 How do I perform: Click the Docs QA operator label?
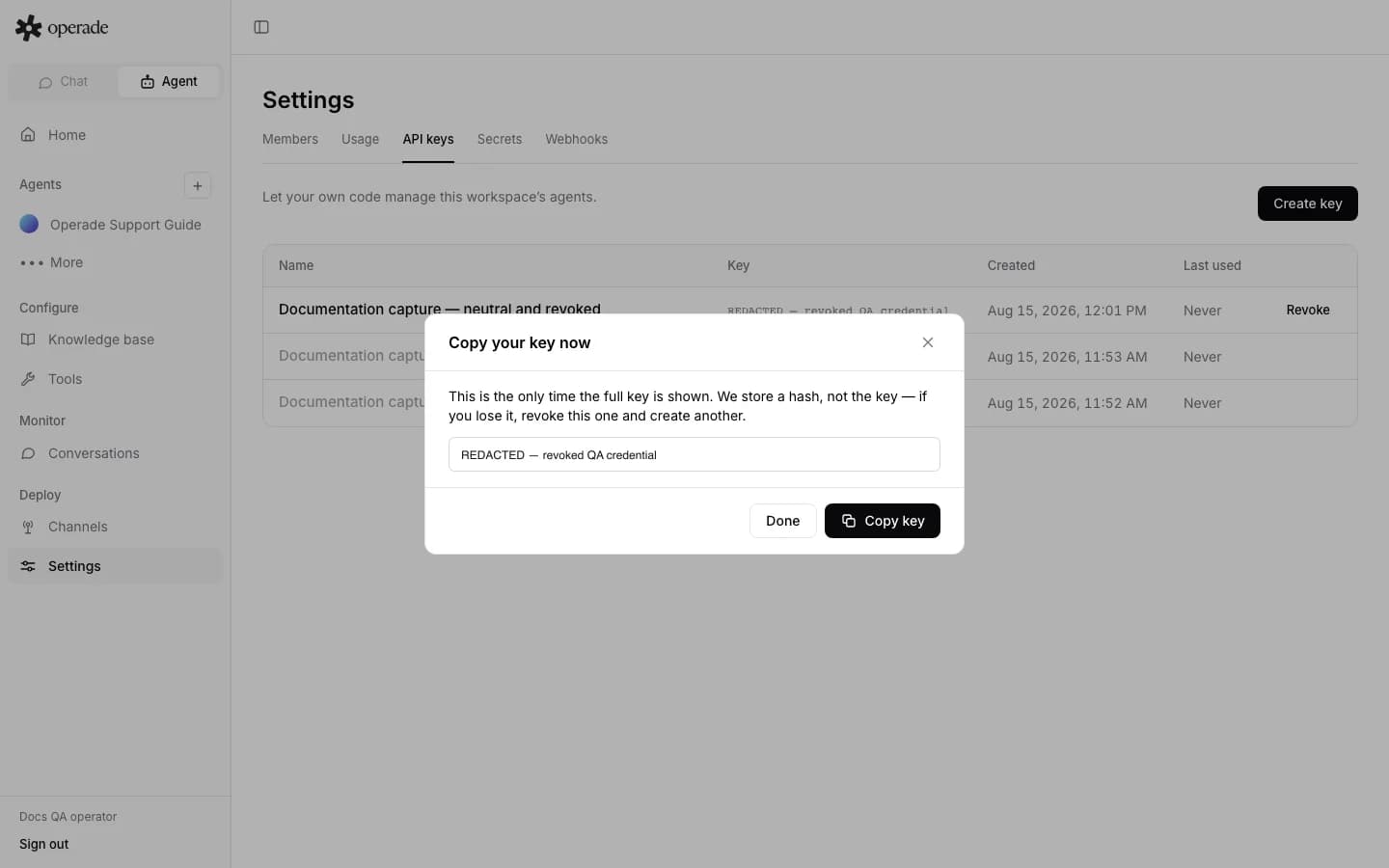click(x=68, y=817)
